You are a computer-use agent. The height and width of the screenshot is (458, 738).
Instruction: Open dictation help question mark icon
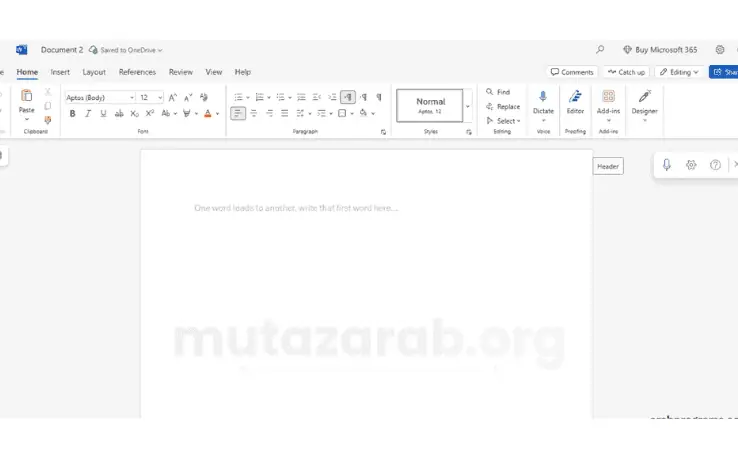(715, 165)
